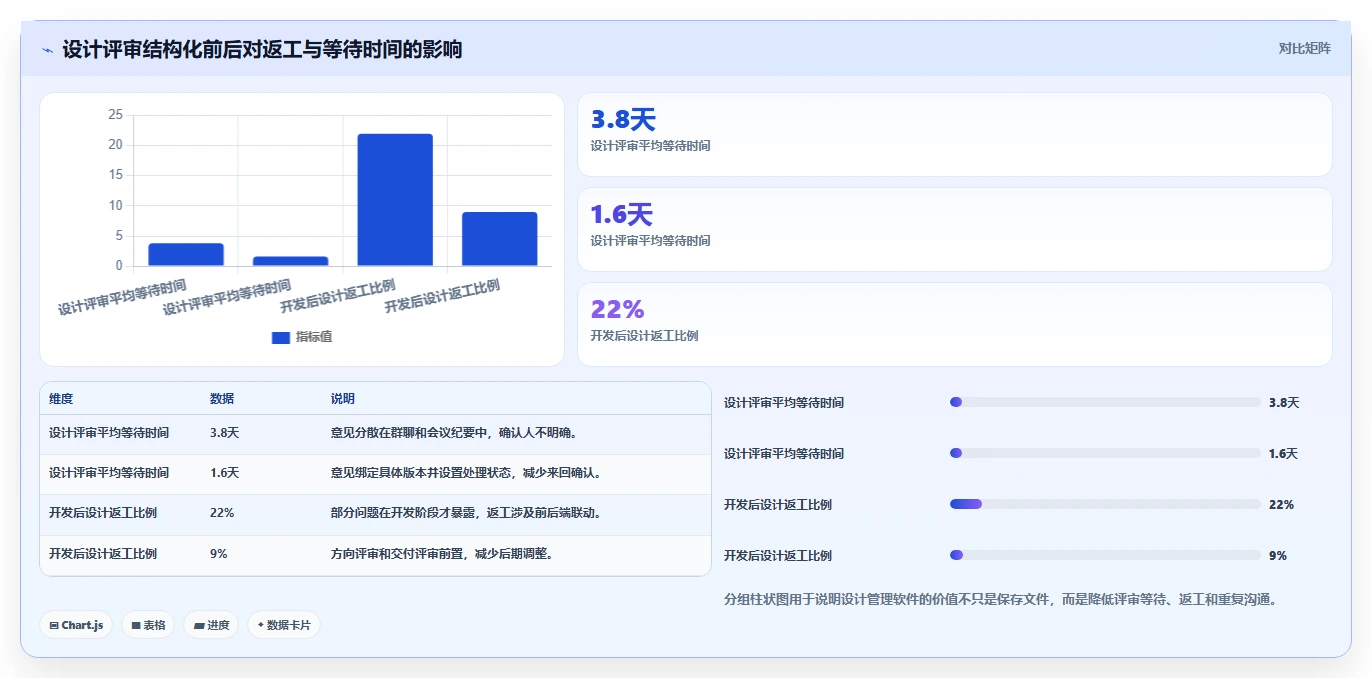Click the 说明 column header

click(343, 399)
